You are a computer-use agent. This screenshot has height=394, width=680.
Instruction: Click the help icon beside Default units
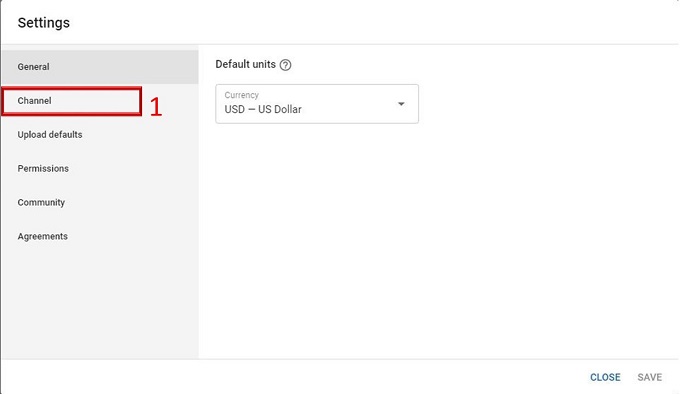pos(285,65)
